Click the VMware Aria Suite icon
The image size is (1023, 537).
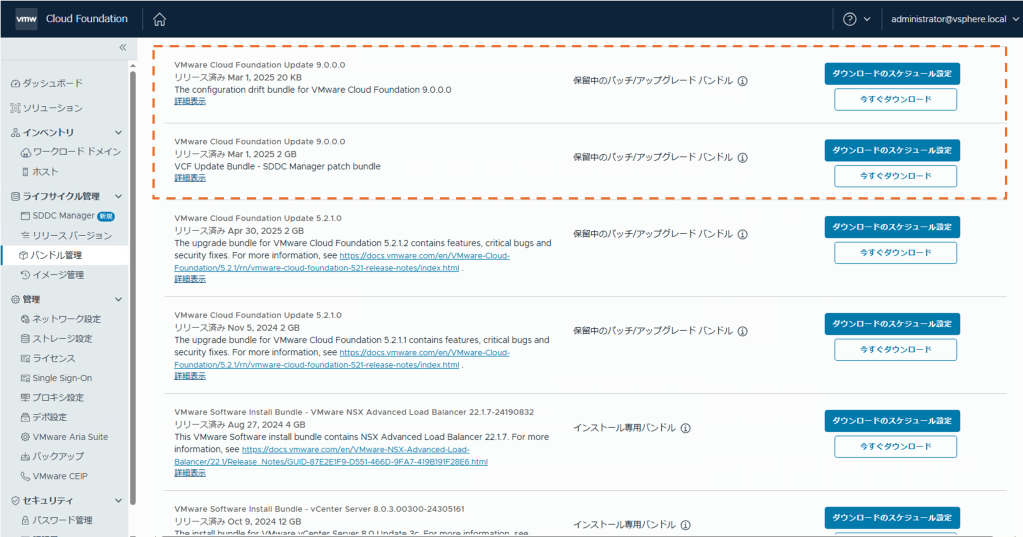click(x=25, y=437)
